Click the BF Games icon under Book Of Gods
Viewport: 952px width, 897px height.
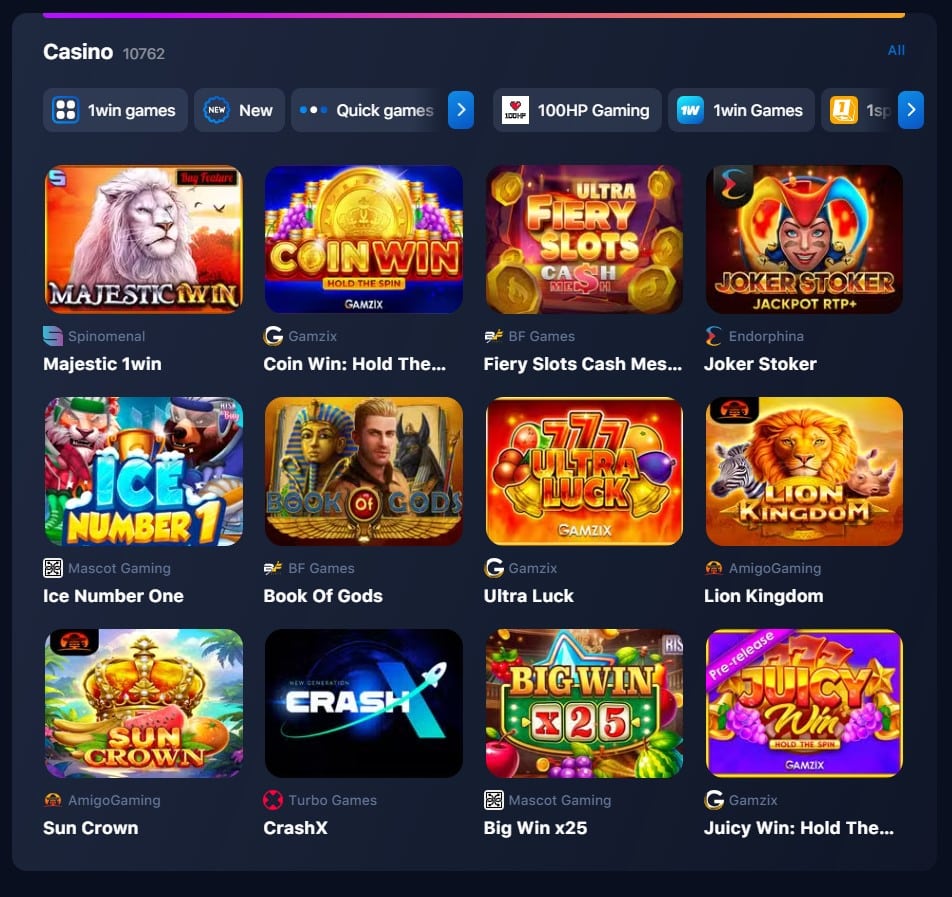pyautogui.click(x=273, y=568)
